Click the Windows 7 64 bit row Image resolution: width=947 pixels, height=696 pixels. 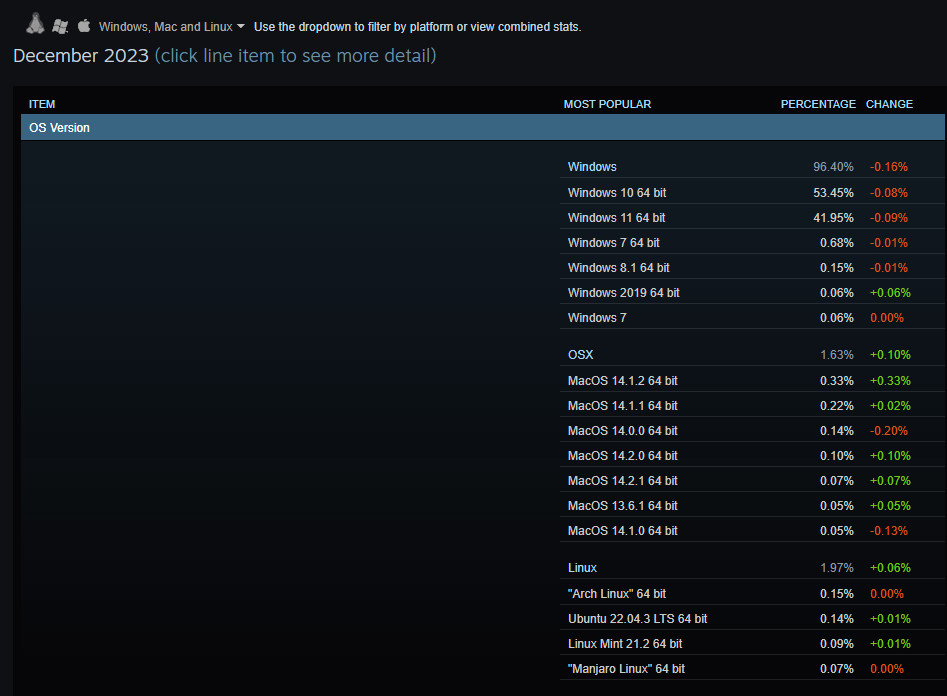613,243
